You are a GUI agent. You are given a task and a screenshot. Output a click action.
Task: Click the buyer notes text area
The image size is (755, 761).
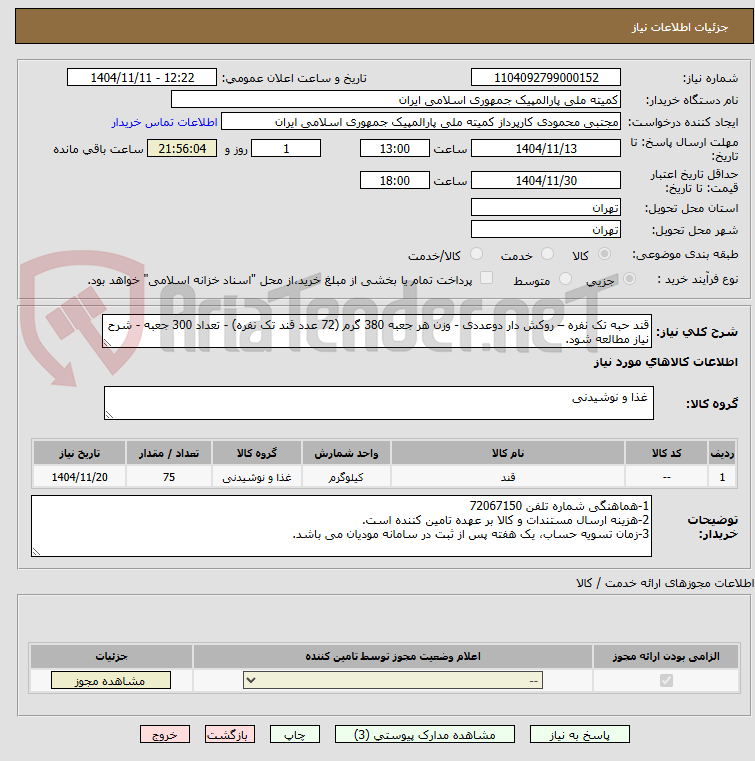click(x=342, y=526)
